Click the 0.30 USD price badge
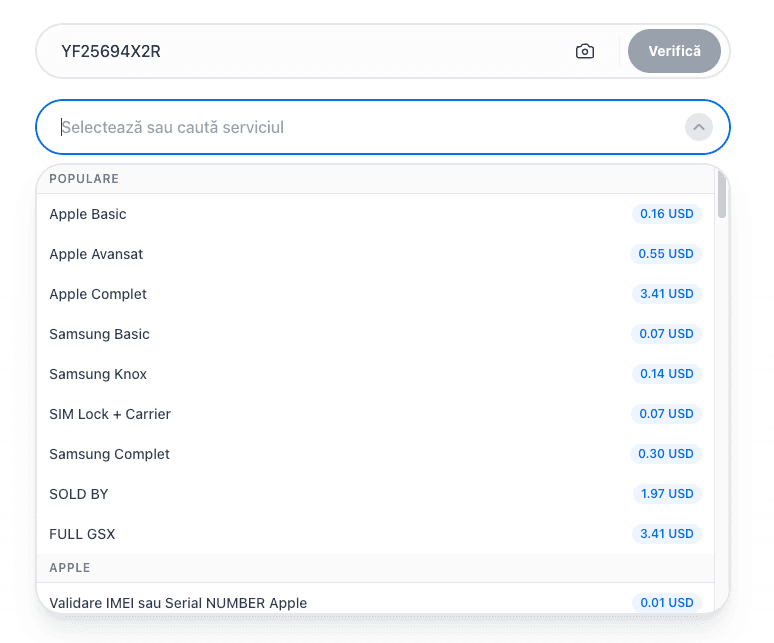 point(666,454)
